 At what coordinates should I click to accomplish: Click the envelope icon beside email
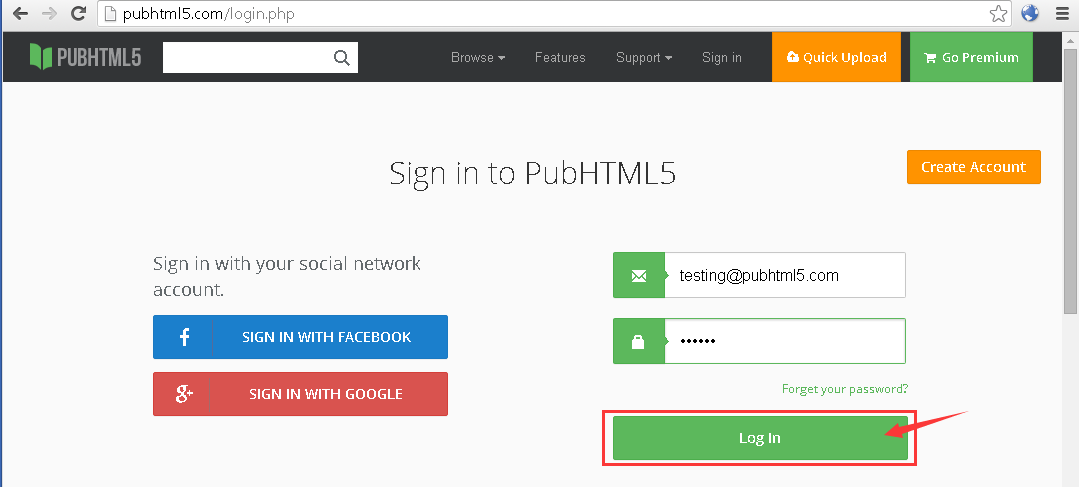click(x=638, y=275)
